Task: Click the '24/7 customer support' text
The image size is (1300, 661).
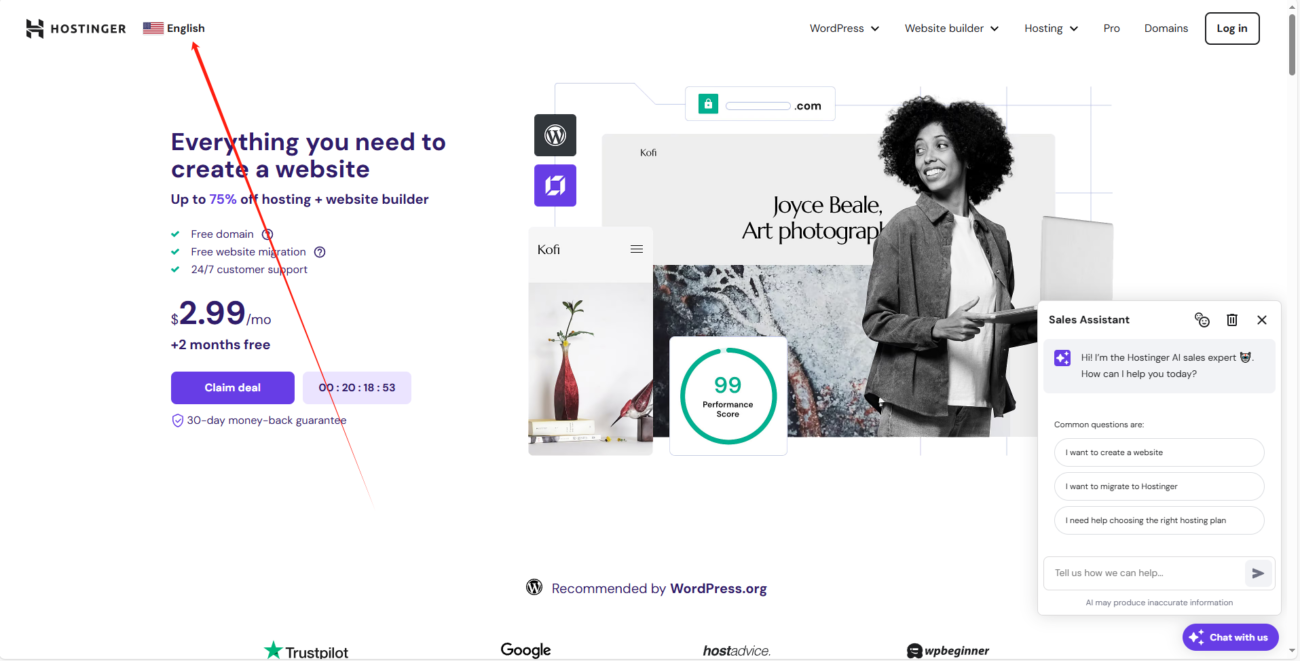Action: click(x=249, y=270)
